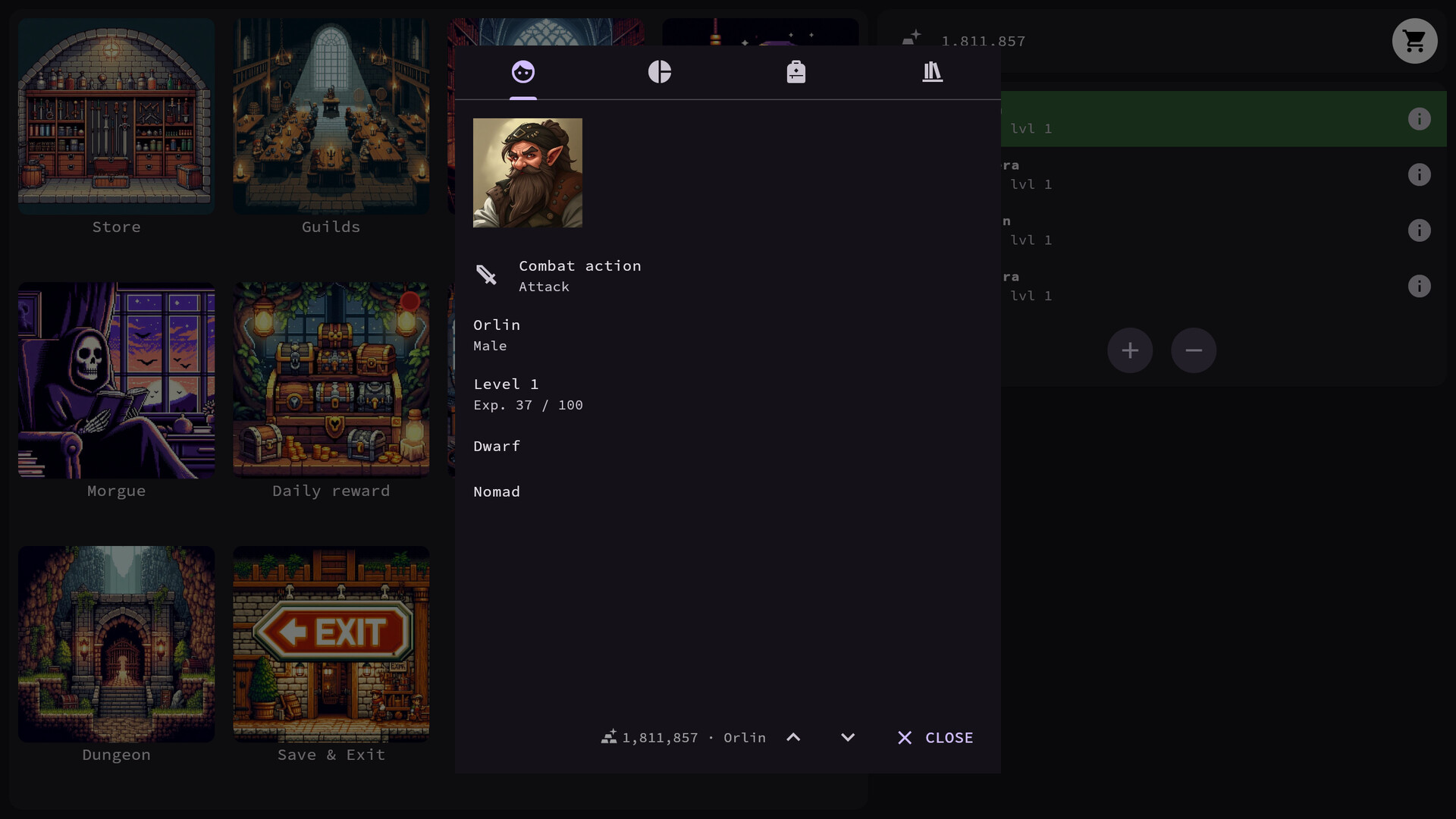Claim the Daily reward
Image resolution: width=1456 pixels, height=819 pixels.
[x=331, y=380]
